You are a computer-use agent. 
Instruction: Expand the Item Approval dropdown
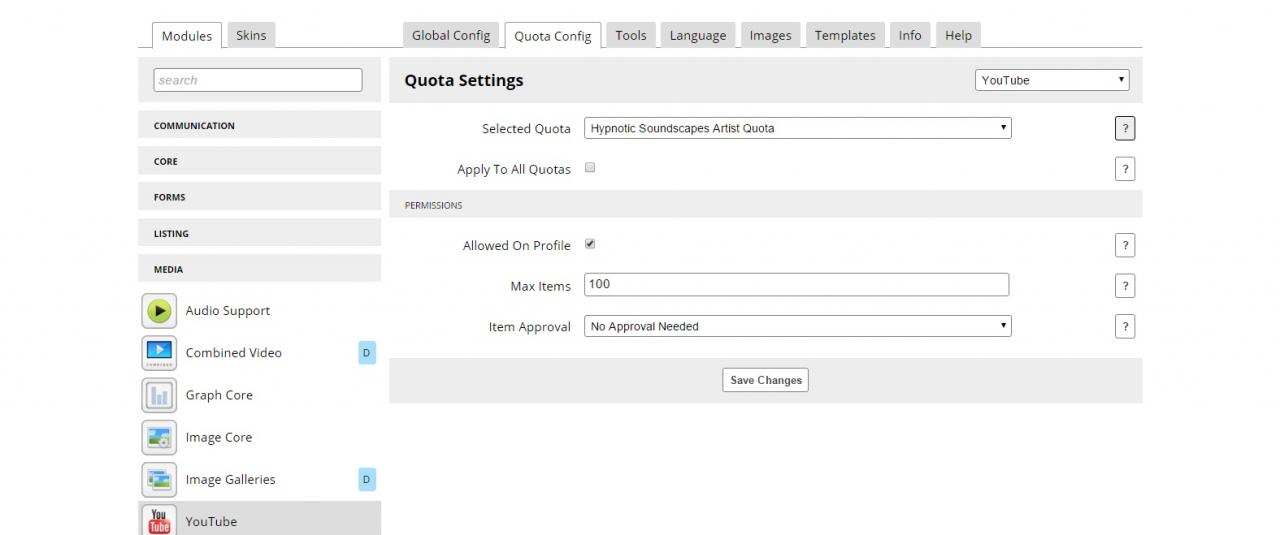(x=797, y=326)
